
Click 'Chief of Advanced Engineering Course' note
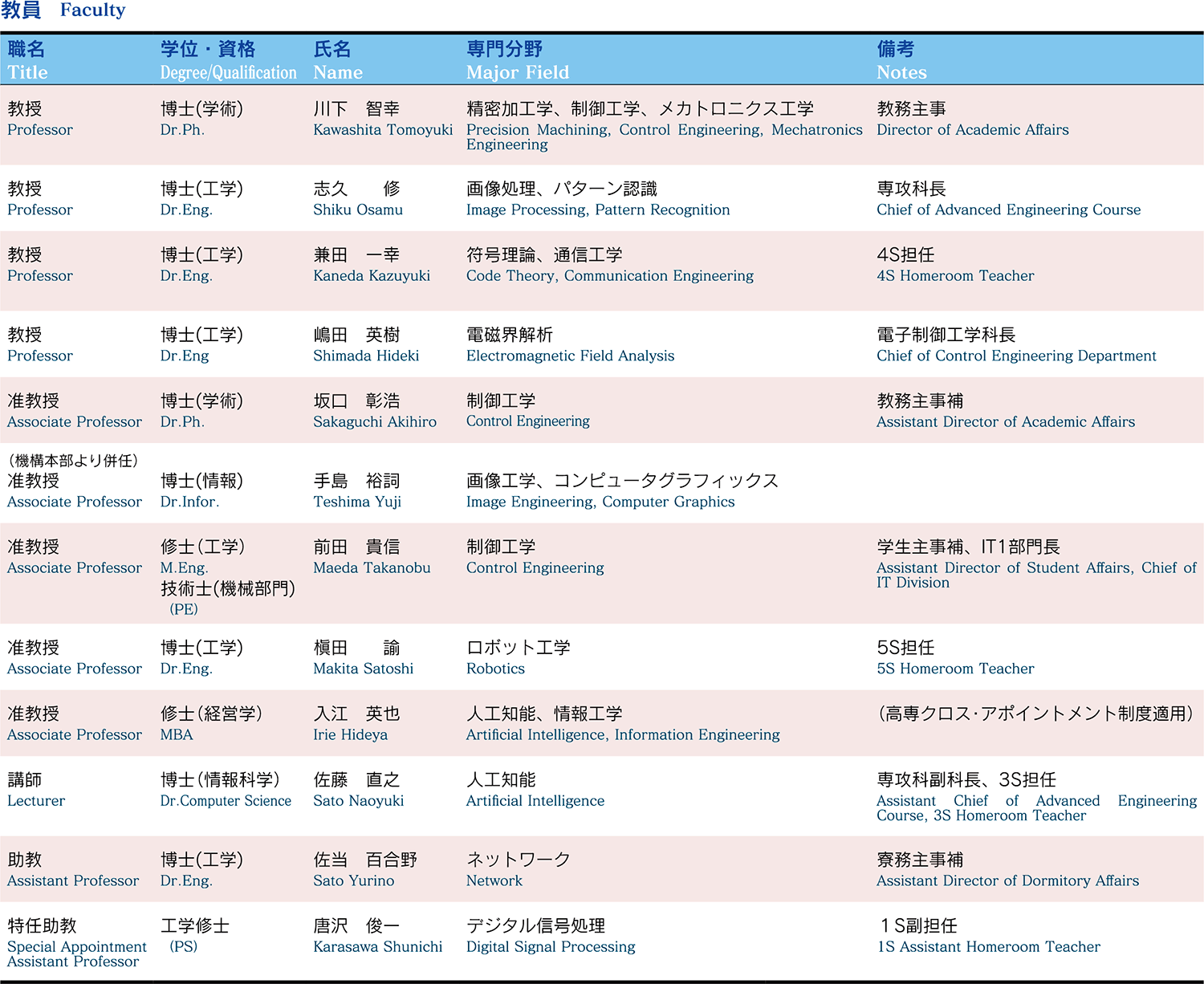click(1009, 210)
